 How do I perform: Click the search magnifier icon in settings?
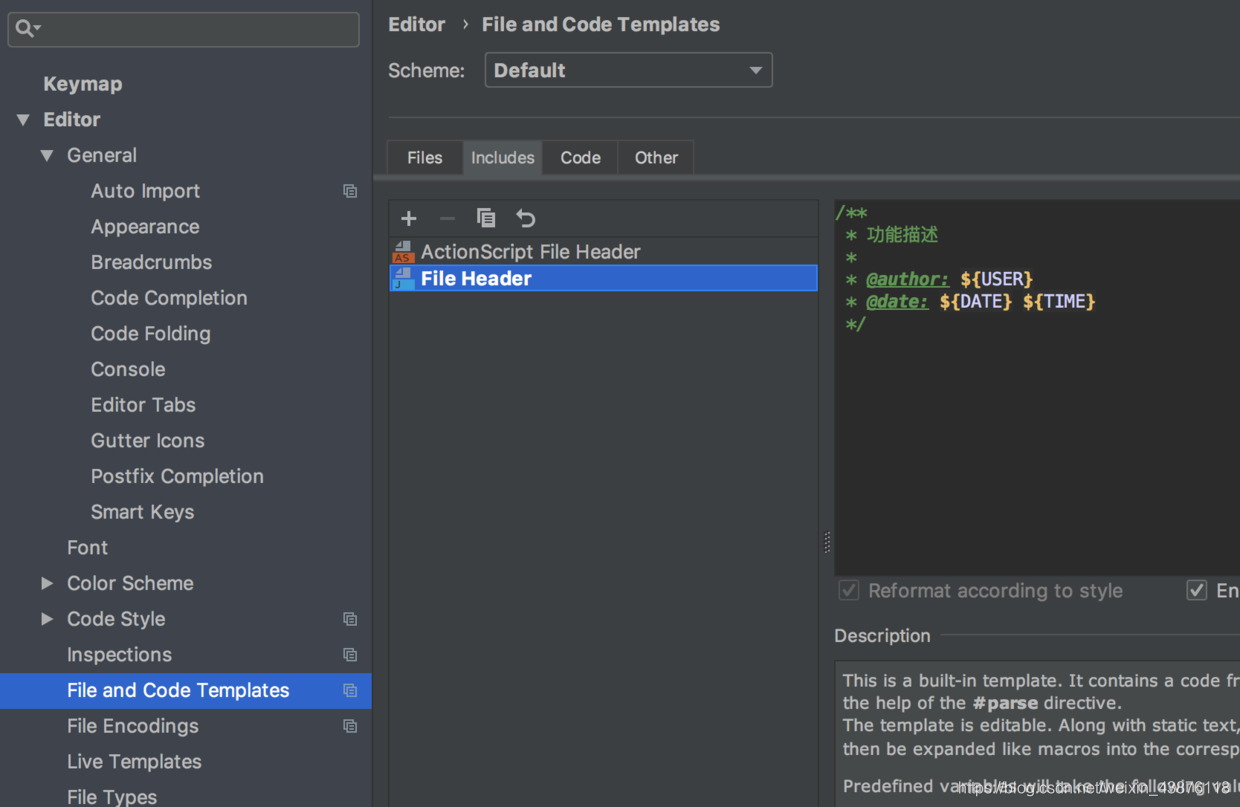[x=26, y=29]
